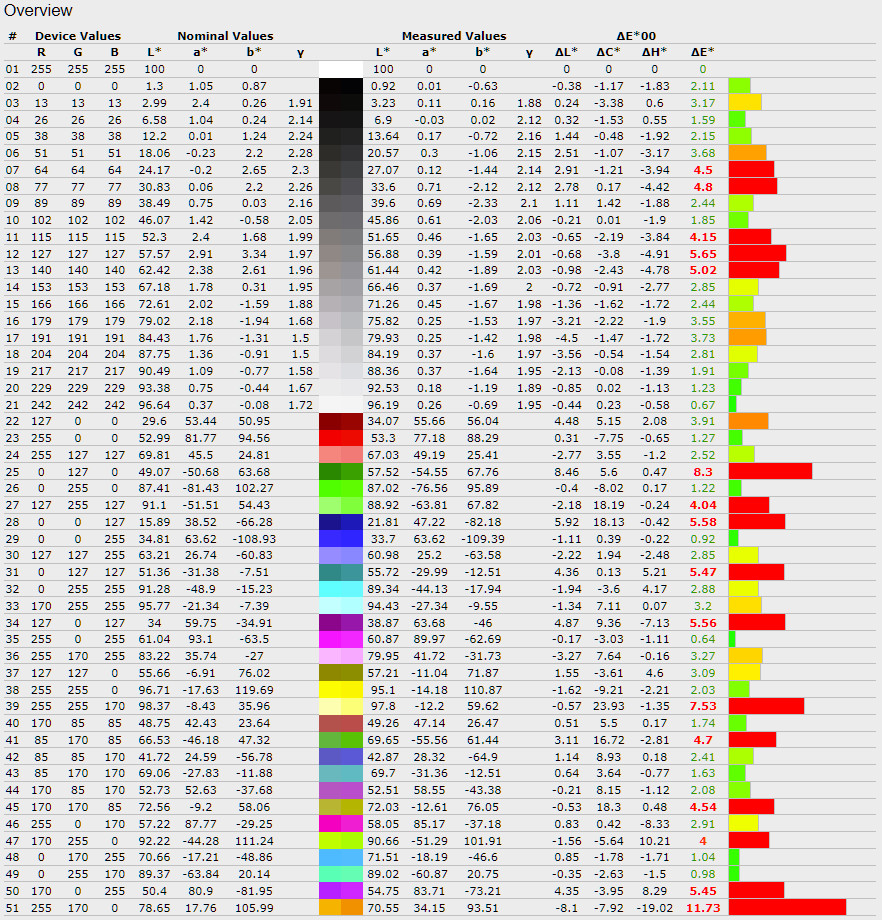Image resolution: width=882 pixels, height=920 pixels.
Task: Click the Device Values column header
Action: pos(77,36)
